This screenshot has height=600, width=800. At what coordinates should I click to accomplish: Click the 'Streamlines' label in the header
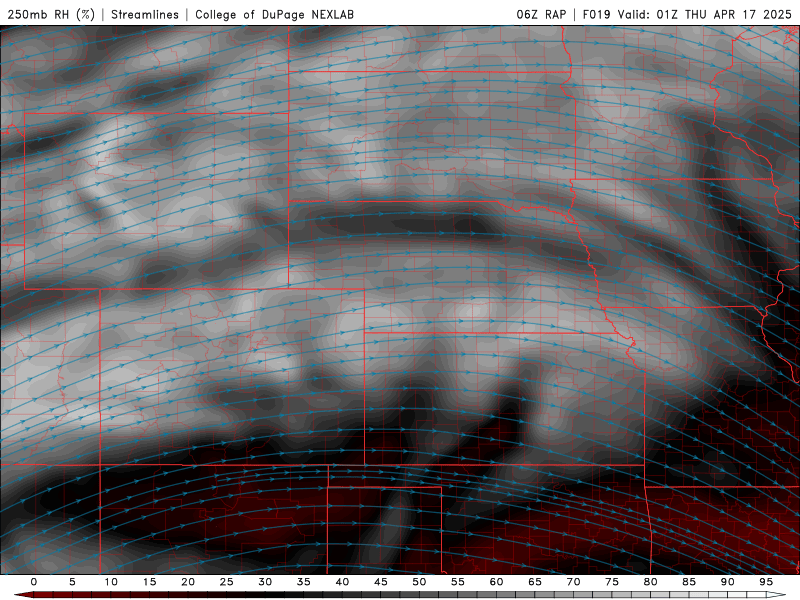[x=145, y=14]
